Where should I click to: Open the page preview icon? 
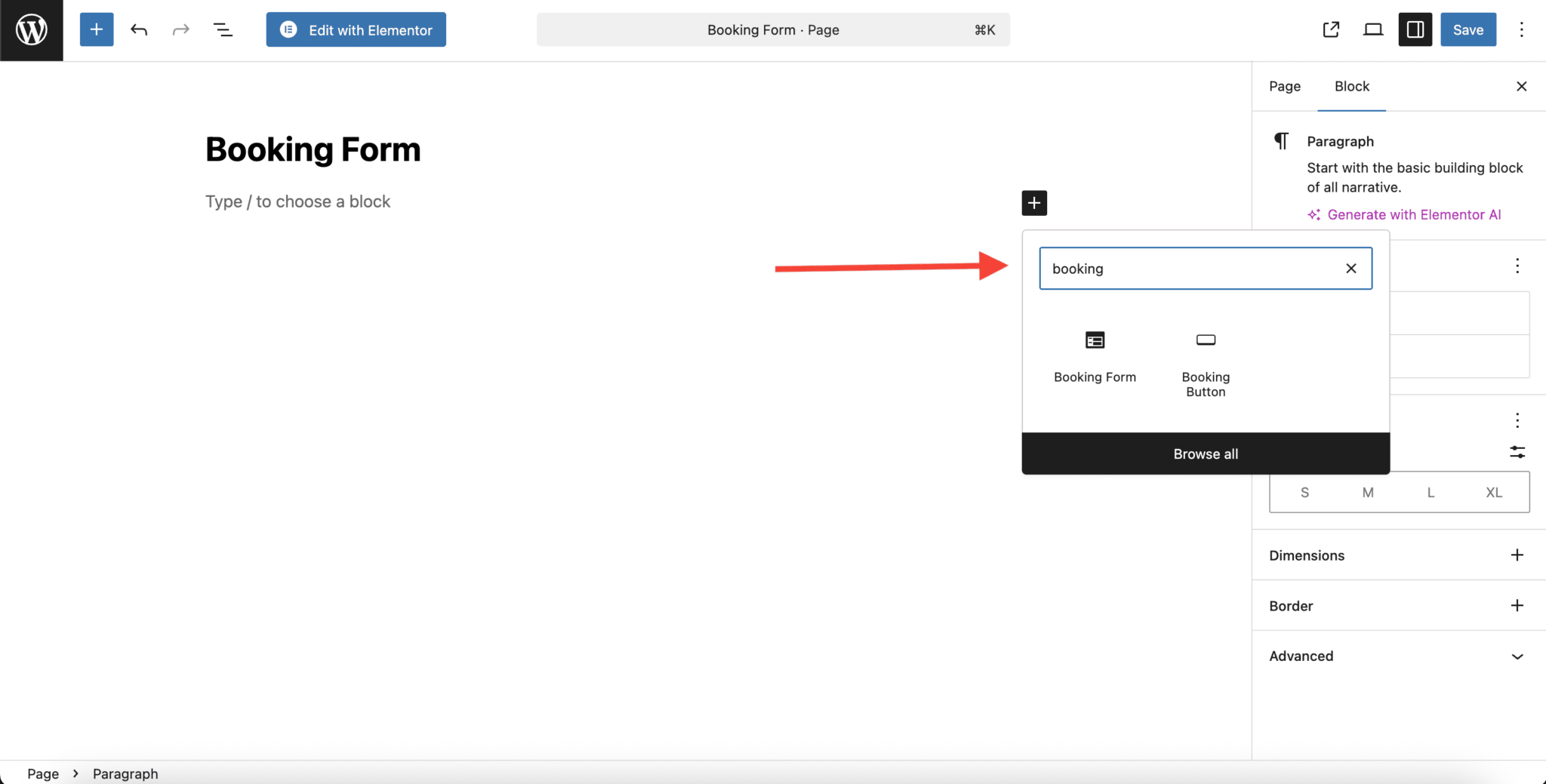click(x=1372, y=29)
